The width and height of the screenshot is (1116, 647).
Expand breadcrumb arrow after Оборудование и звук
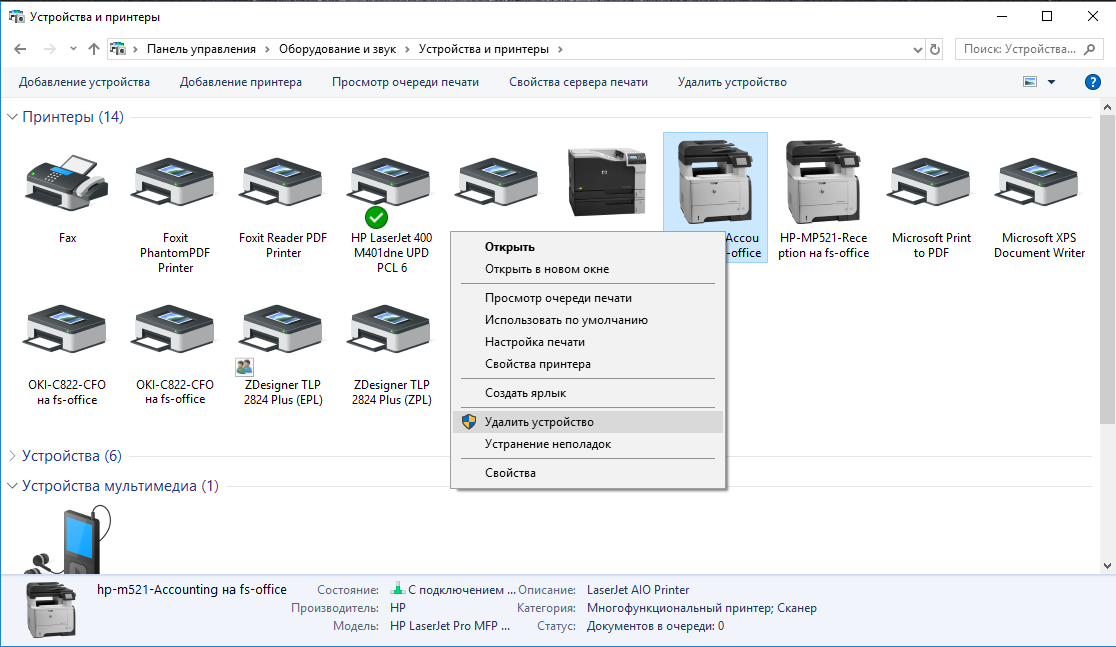click(407, 49)
